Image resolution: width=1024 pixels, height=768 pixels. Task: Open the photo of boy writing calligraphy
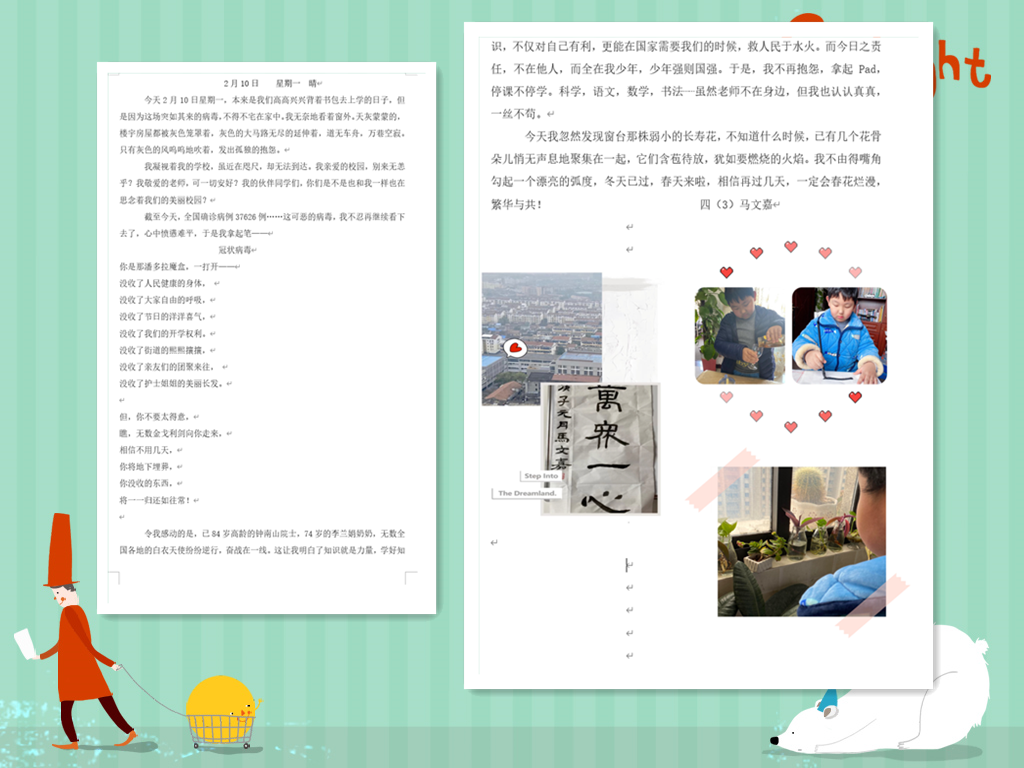click(x=839, y=336)
